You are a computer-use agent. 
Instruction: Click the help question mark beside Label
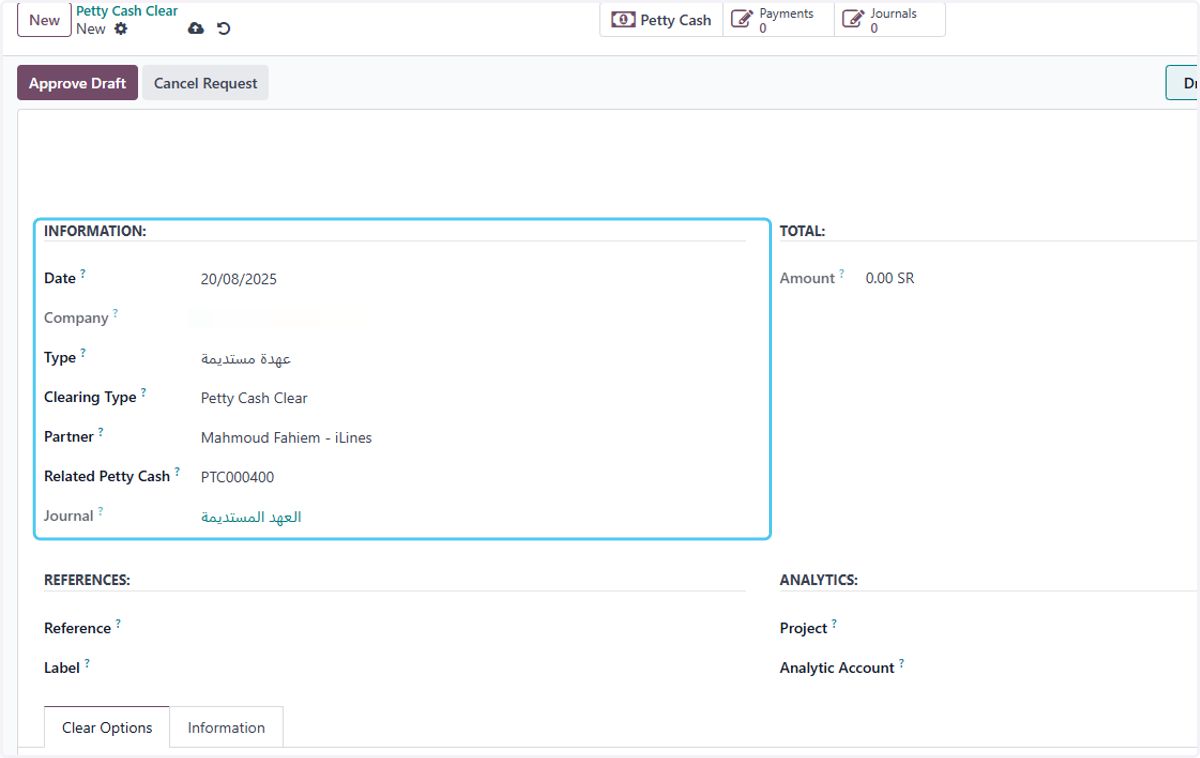click(x=87, y=662)
